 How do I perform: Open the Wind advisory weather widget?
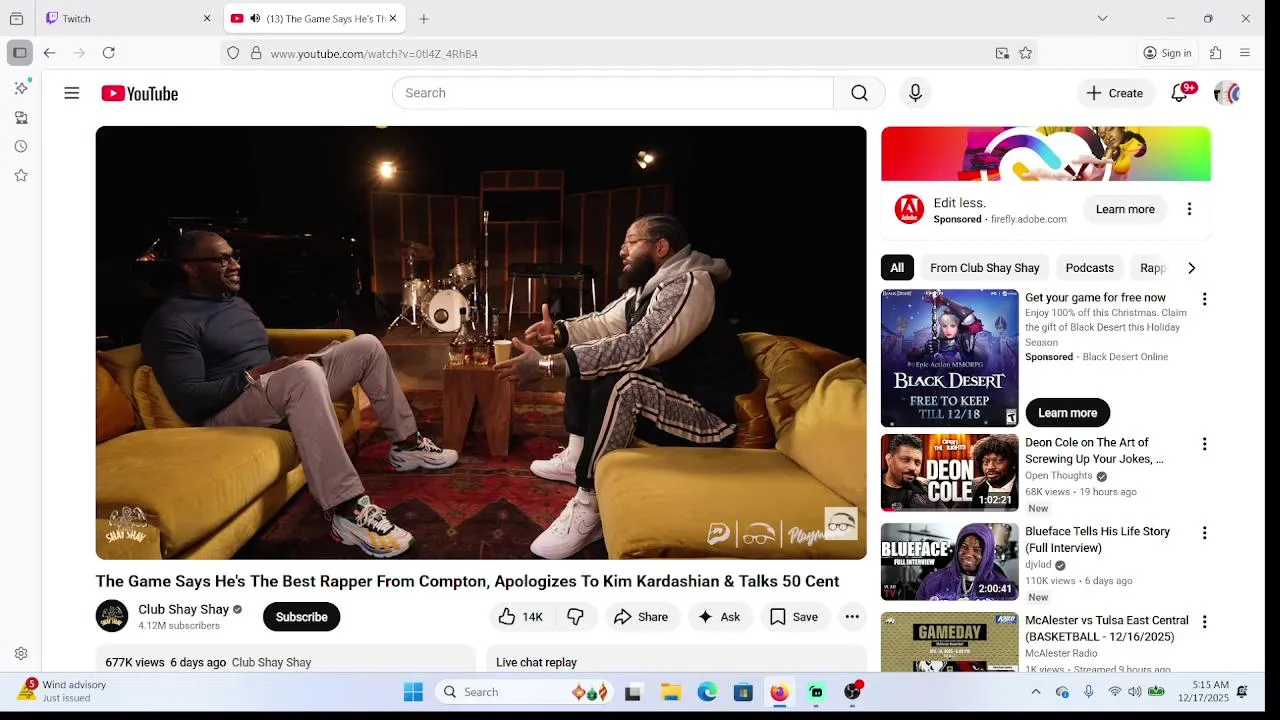(x=62, y=691)
